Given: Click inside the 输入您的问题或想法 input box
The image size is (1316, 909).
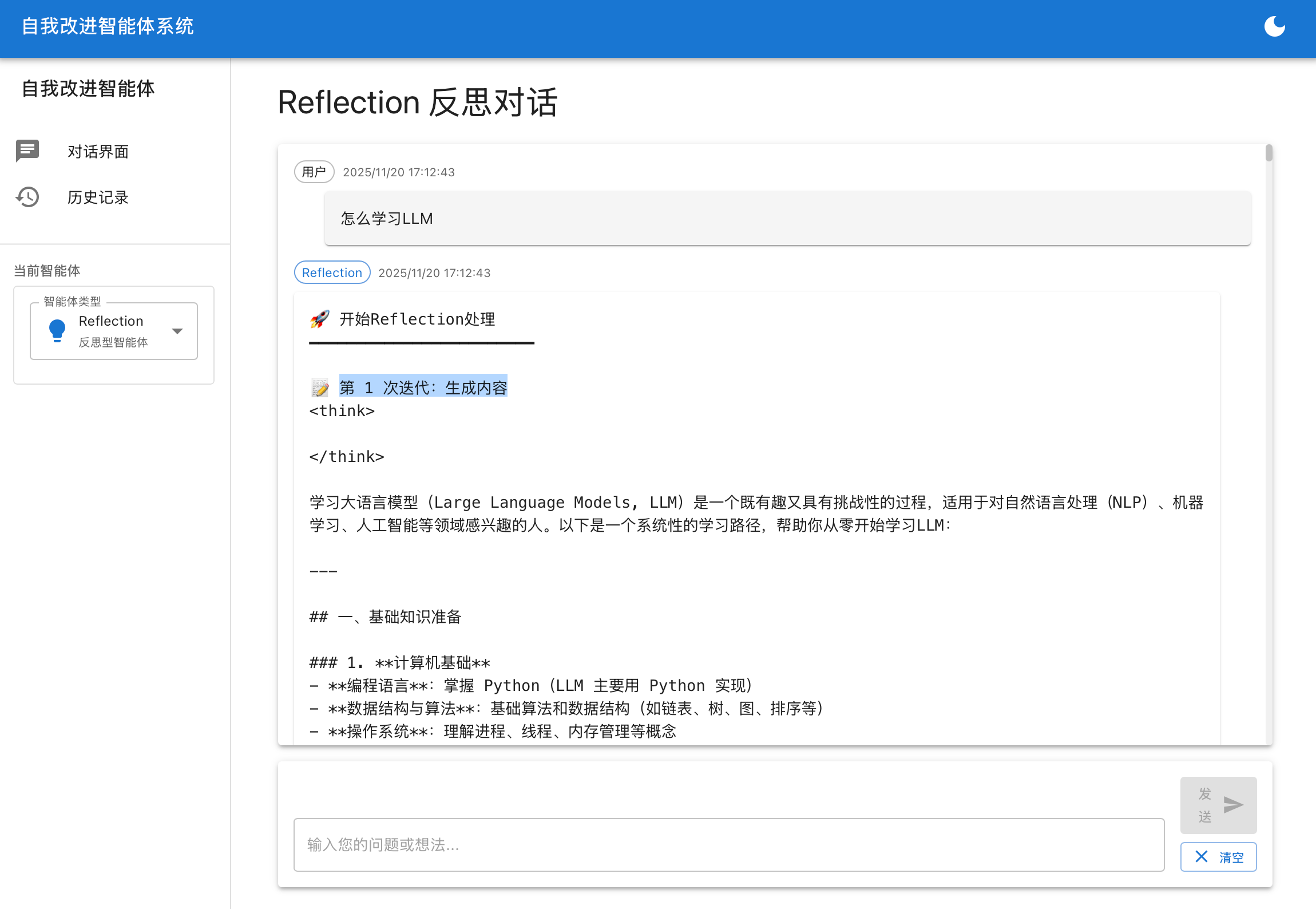Looking at the screenshot, I should coord(727,845).
